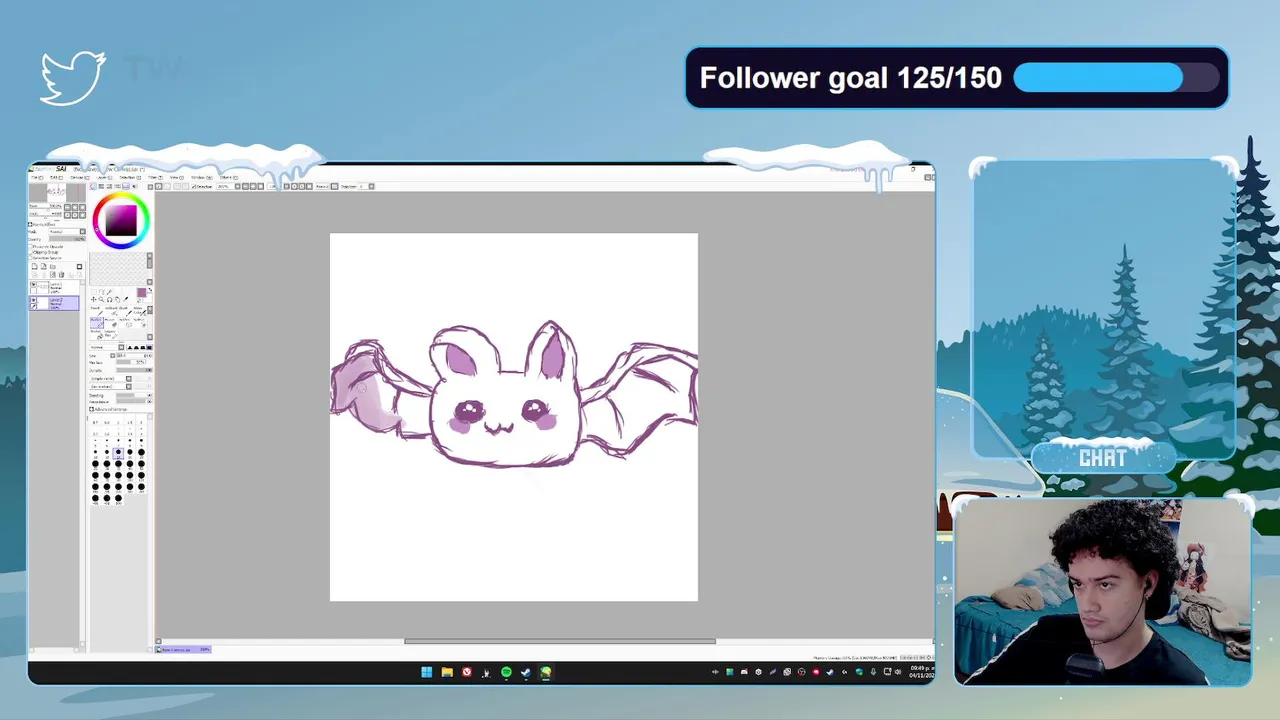Pick the magic wand tool

[x=109, y=292]
